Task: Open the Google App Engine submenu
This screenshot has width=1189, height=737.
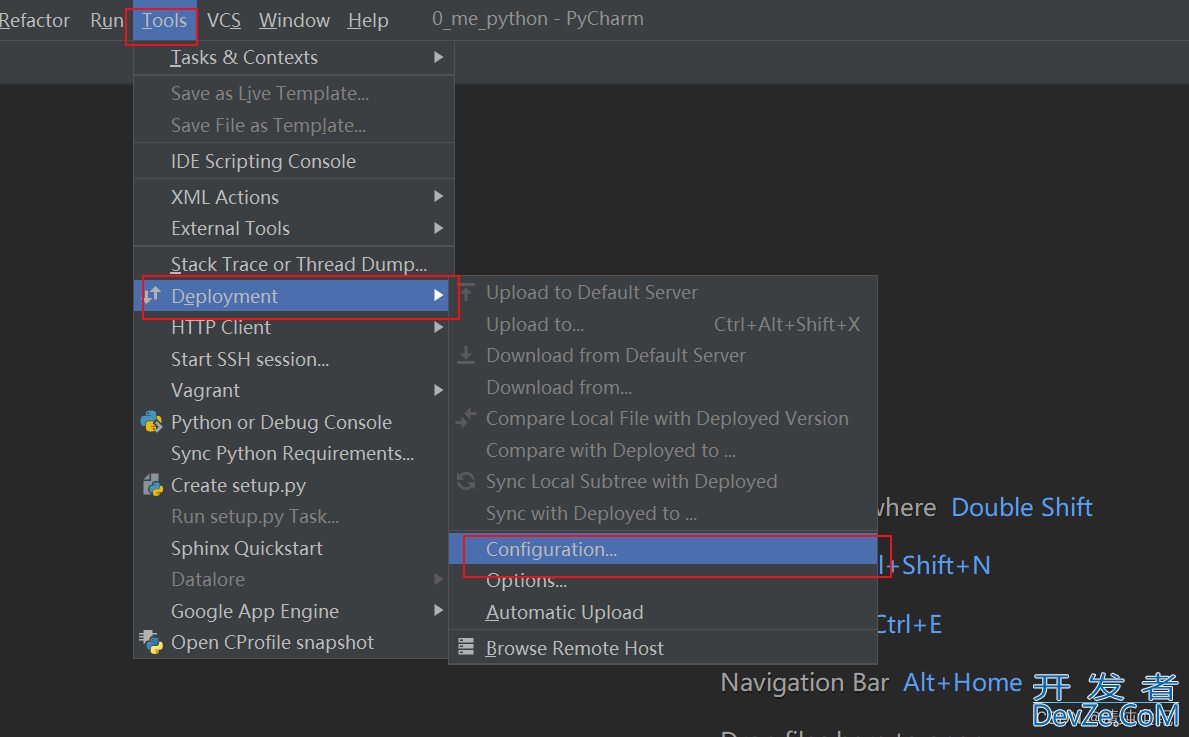Action: [293, 610]
